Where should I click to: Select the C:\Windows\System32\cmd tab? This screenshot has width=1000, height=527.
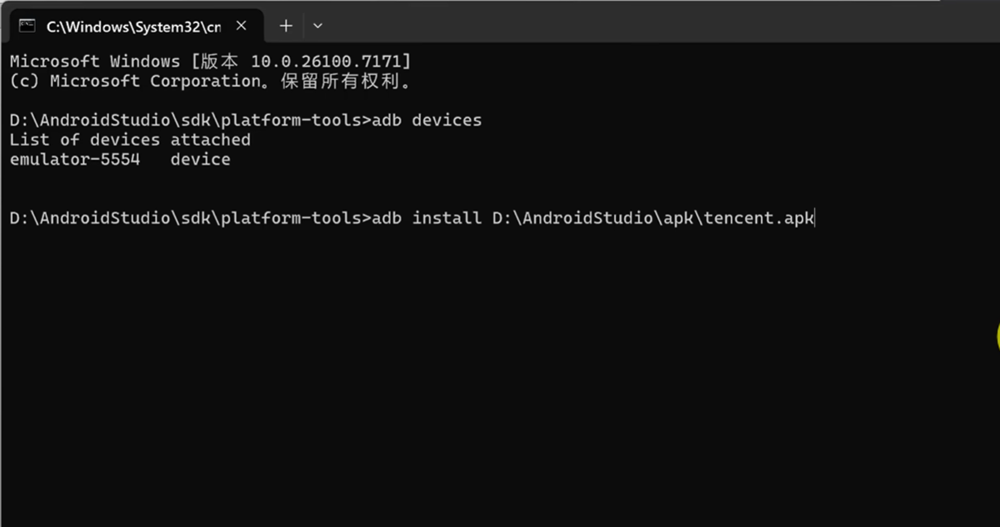[x=130, y=25]
